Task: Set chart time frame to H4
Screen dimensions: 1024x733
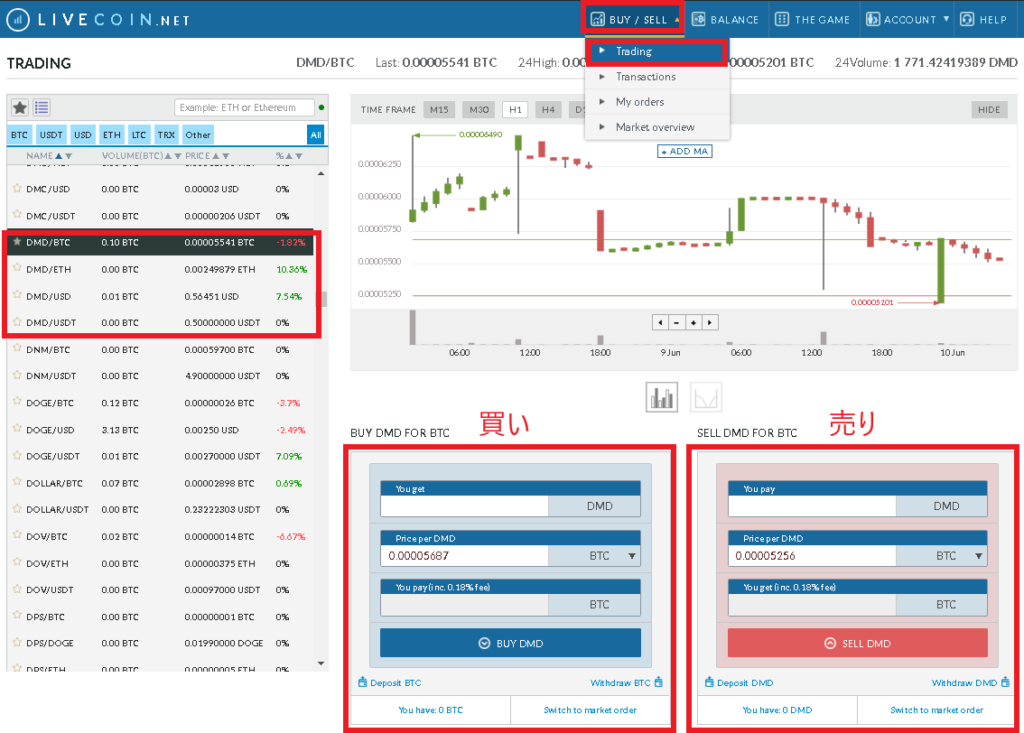Action: click(548, 110)
